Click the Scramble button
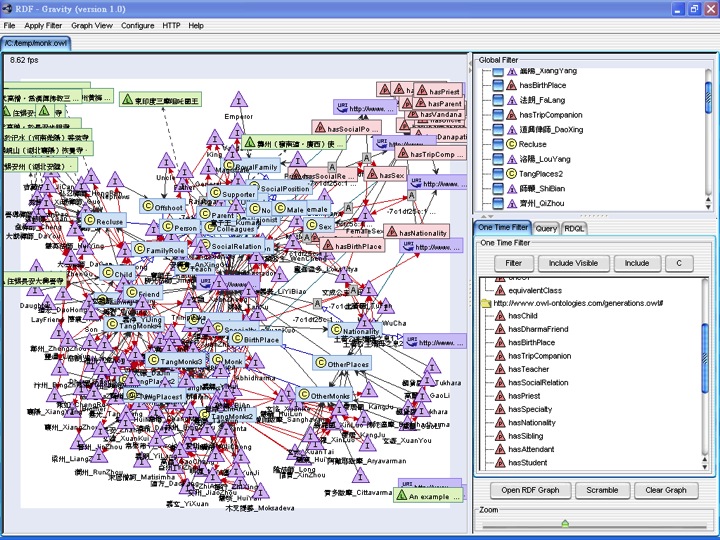The height and width of the screenshot is (540, 720). (602, 490)
